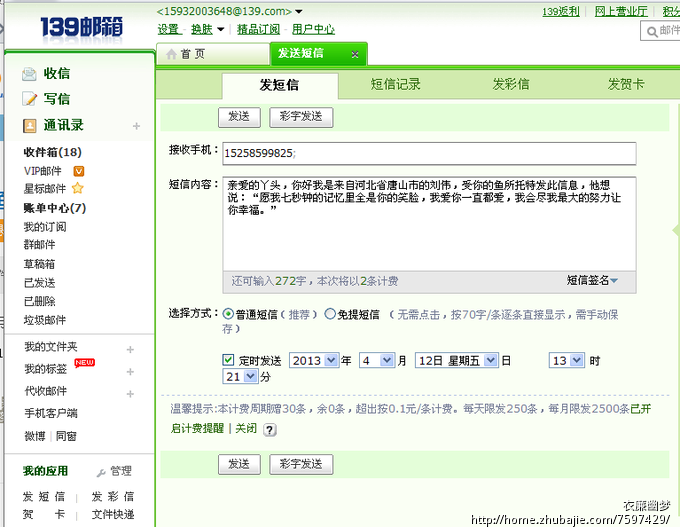This screenshot has height=527, width=680.
Task: Click the contacts icon beside 通讯录
Action: [x=29, y=125]
